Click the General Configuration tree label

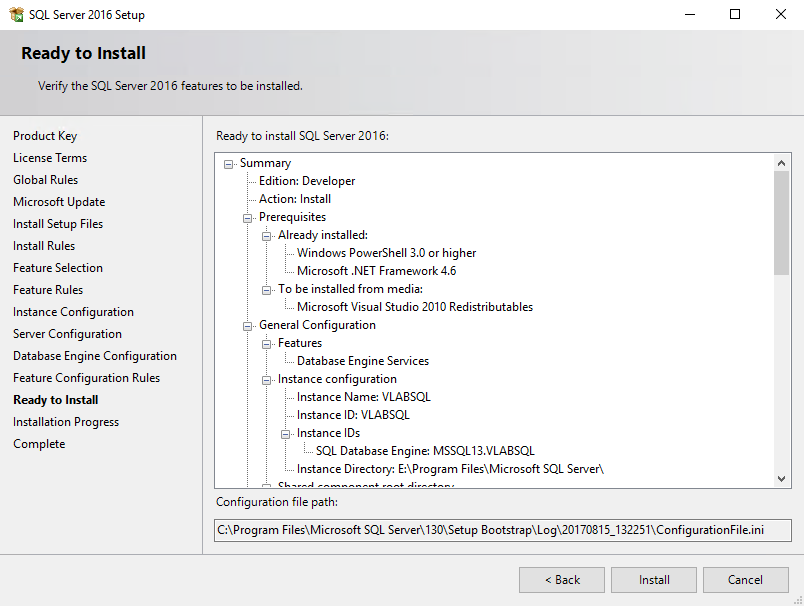[x=317, y=325]
